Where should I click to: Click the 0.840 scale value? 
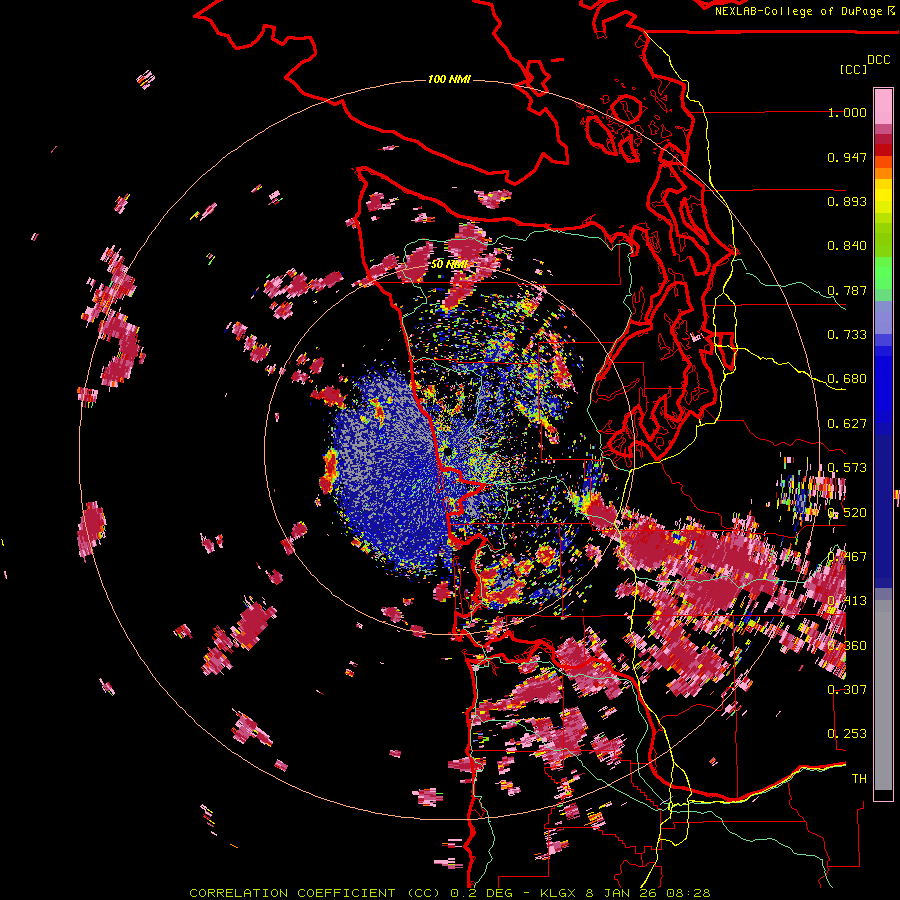pos(847,246)
